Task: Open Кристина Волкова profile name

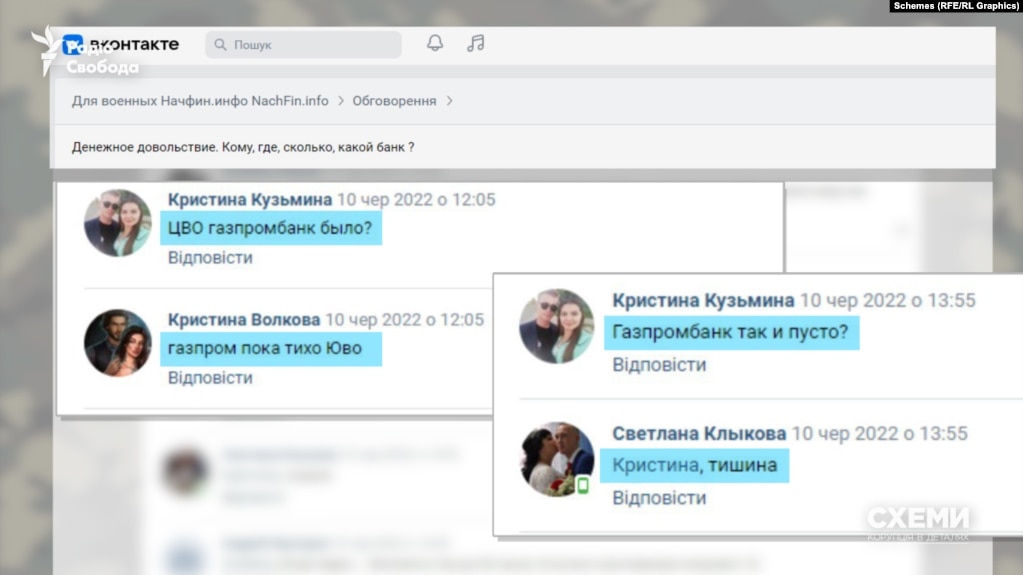Action: coord(244,320)
